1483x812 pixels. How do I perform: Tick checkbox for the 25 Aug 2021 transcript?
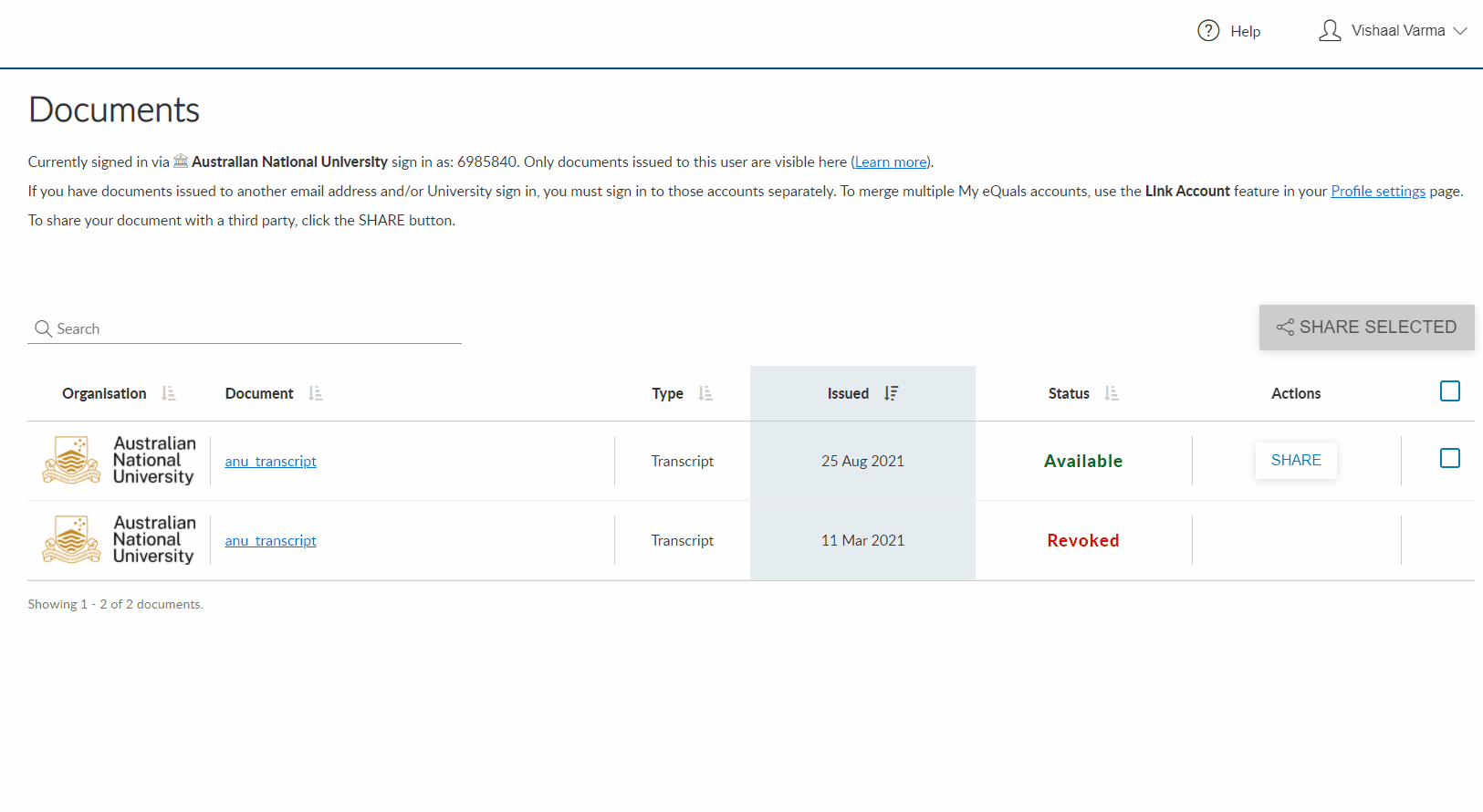tap(1450, 458)
